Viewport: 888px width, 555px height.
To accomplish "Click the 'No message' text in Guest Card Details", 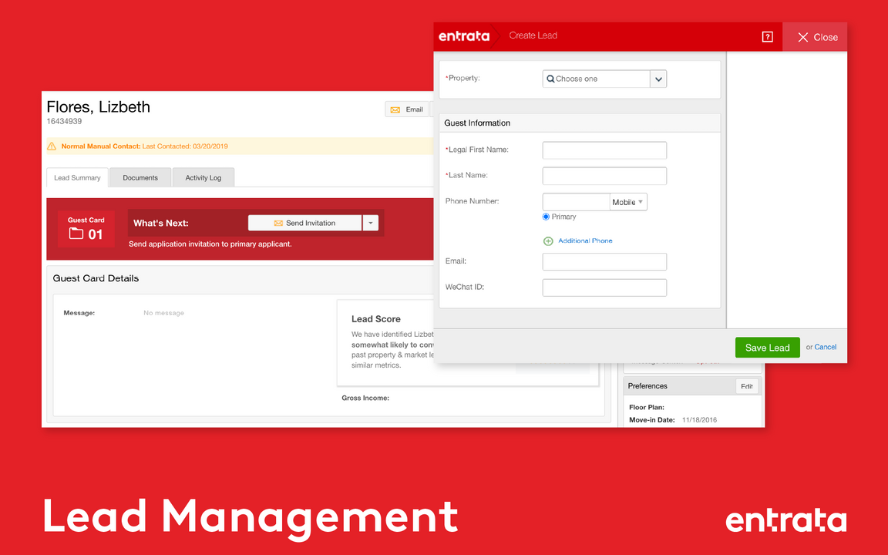I will (164, 313).
